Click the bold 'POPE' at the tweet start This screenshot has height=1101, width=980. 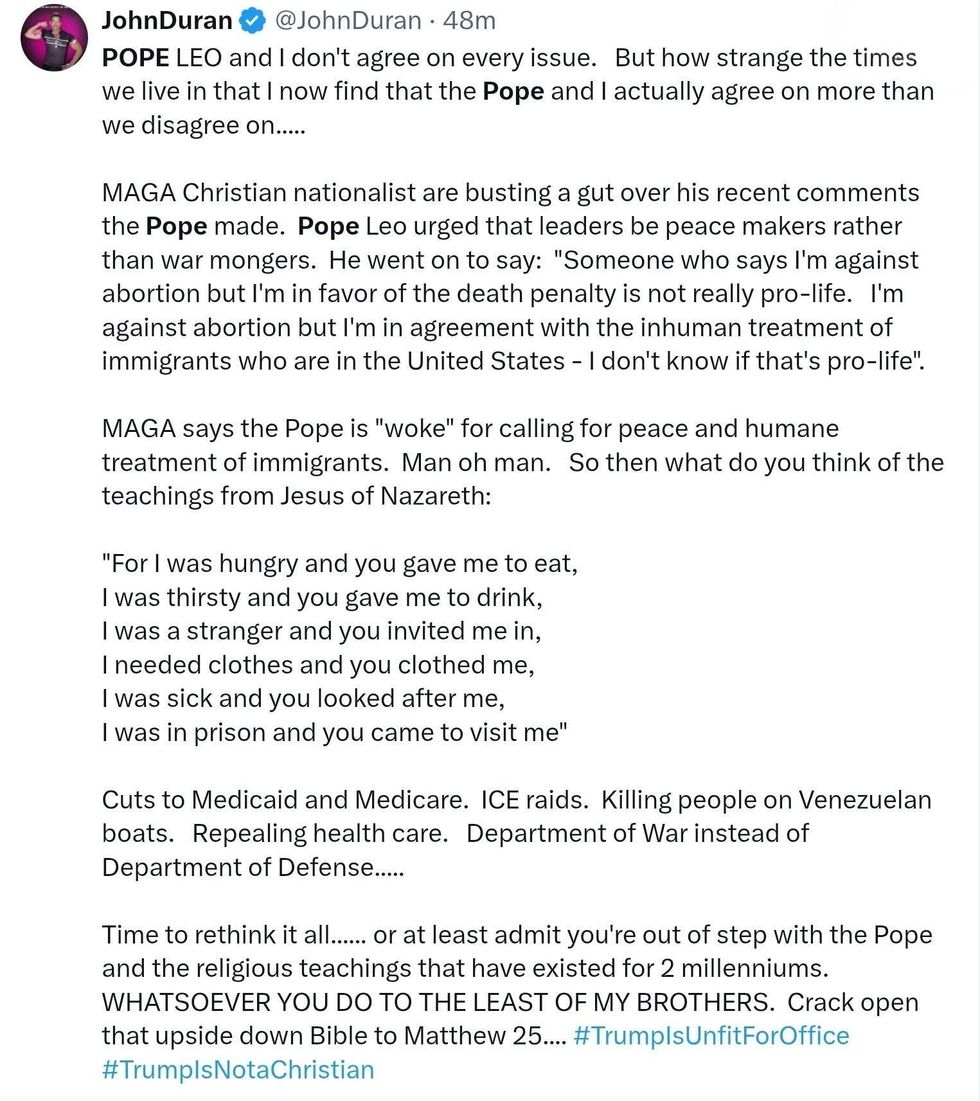135,58
